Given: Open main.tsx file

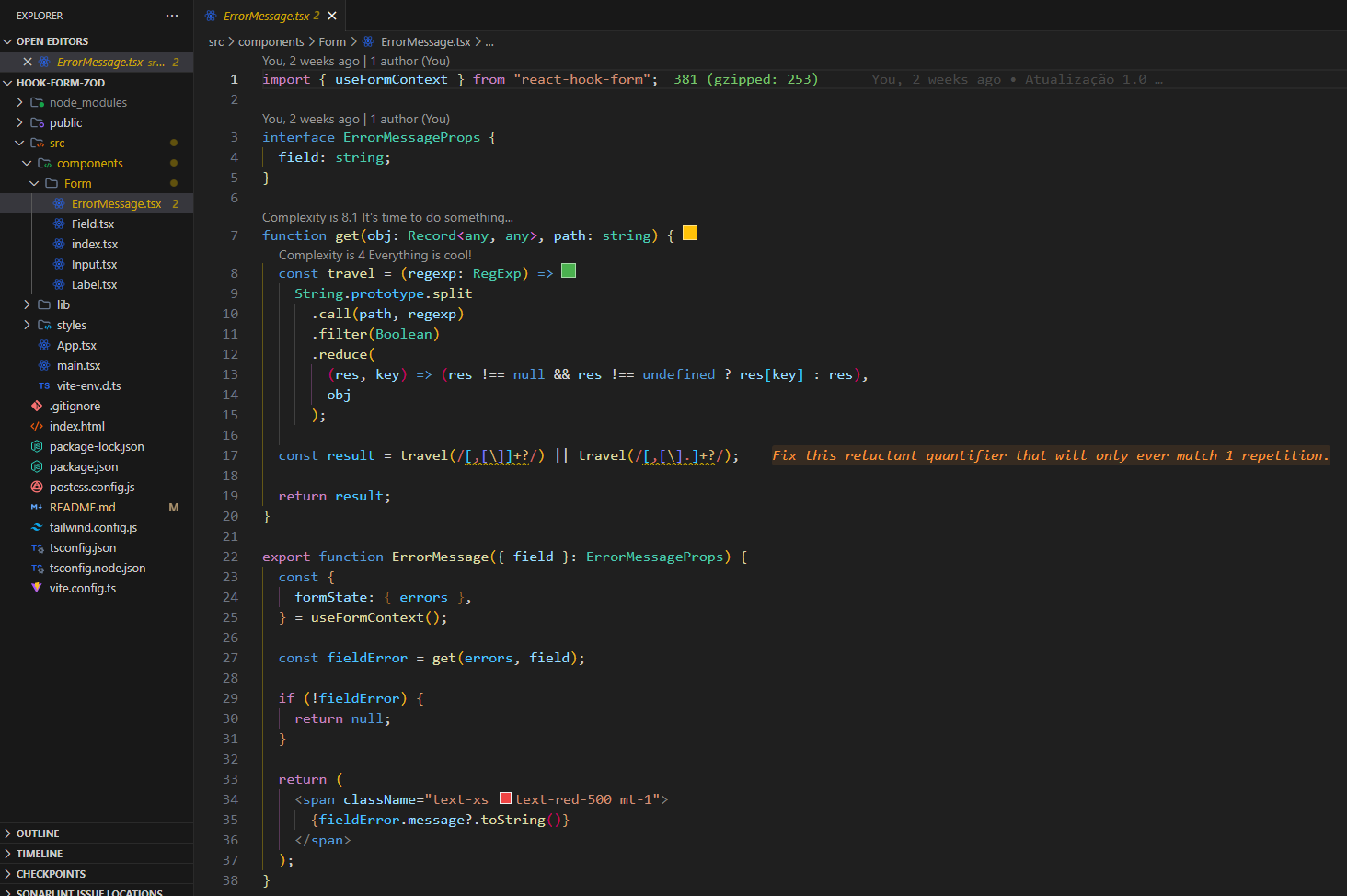Looking at the screenshot, I should click(x=78, y=365).
